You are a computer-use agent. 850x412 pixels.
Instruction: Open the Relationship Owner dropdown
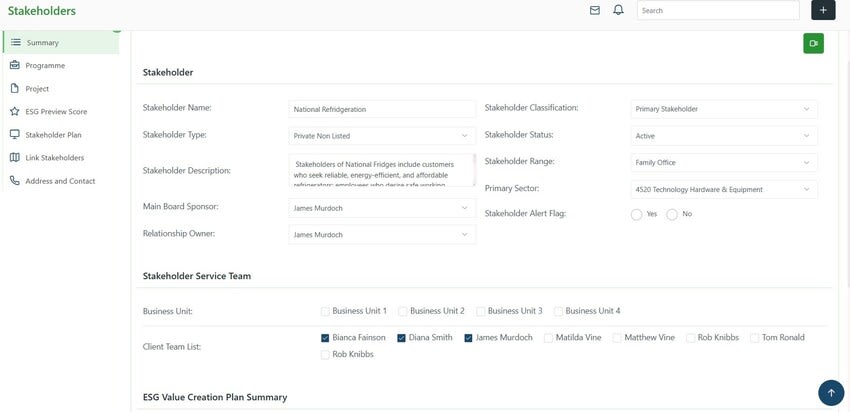point(382,234)
